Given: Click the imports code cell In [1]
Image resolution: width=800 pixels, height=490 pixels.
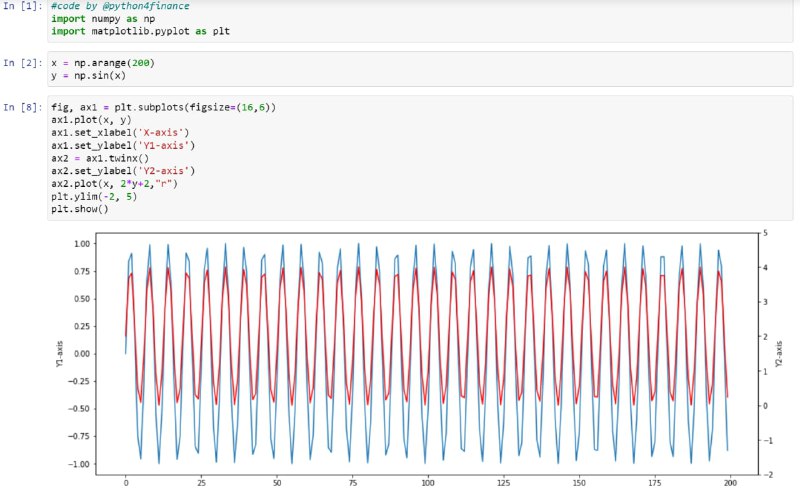Looking at the screenshot, I should tap(420, 20).
